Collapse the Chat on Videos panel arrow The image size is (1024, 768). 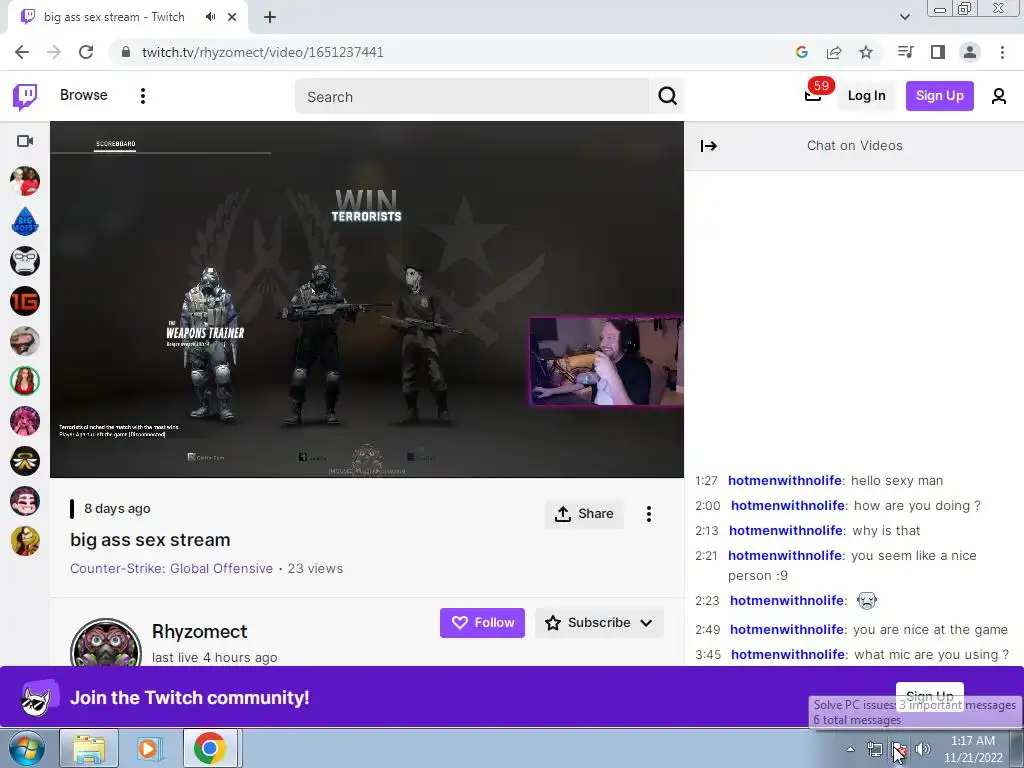tap(709, 146)
